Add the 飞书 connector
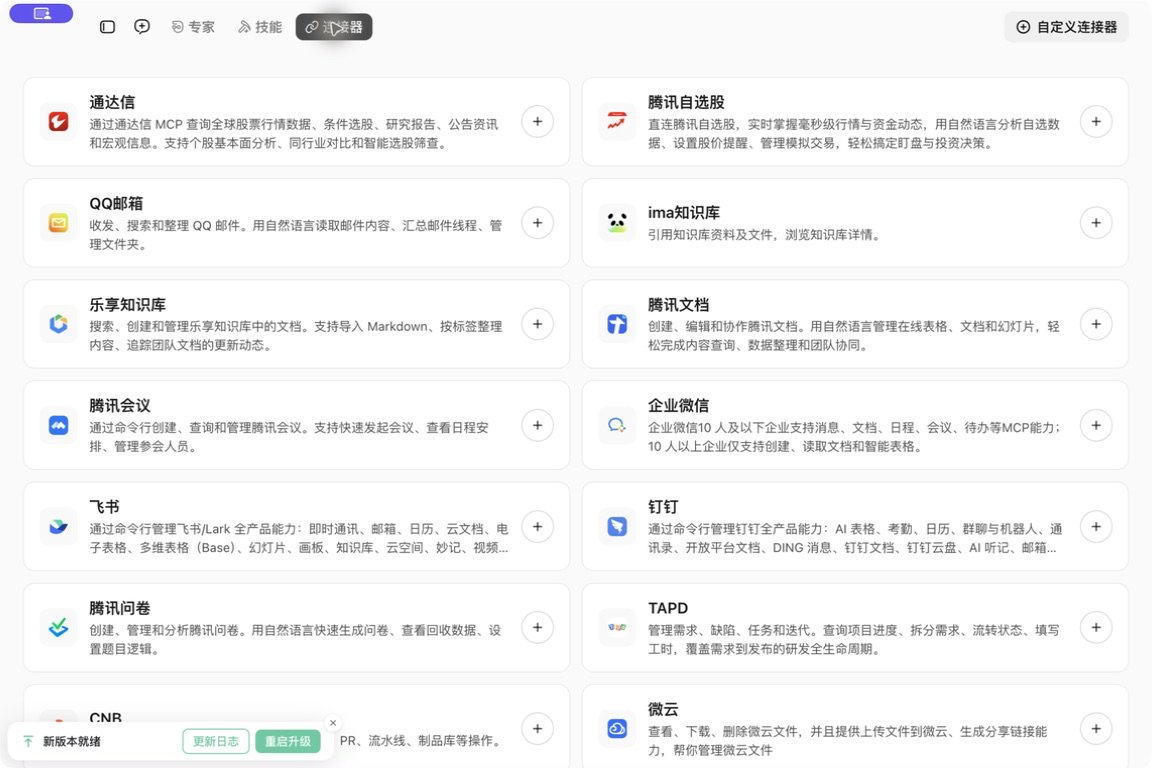The height and width of the screenshot is (768, 1152). pos(538,526)
